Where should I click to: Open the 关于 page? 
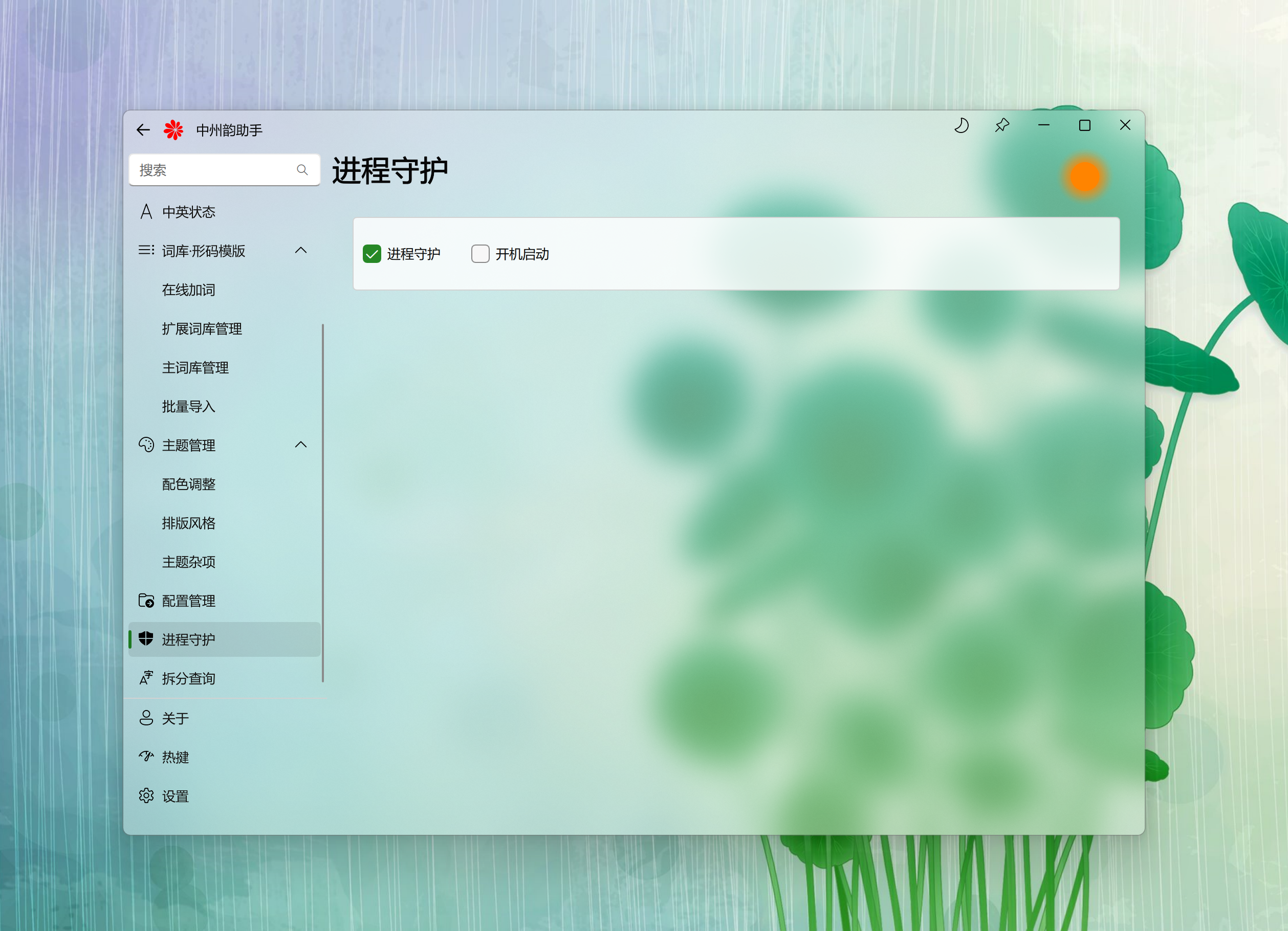point(175,719)
